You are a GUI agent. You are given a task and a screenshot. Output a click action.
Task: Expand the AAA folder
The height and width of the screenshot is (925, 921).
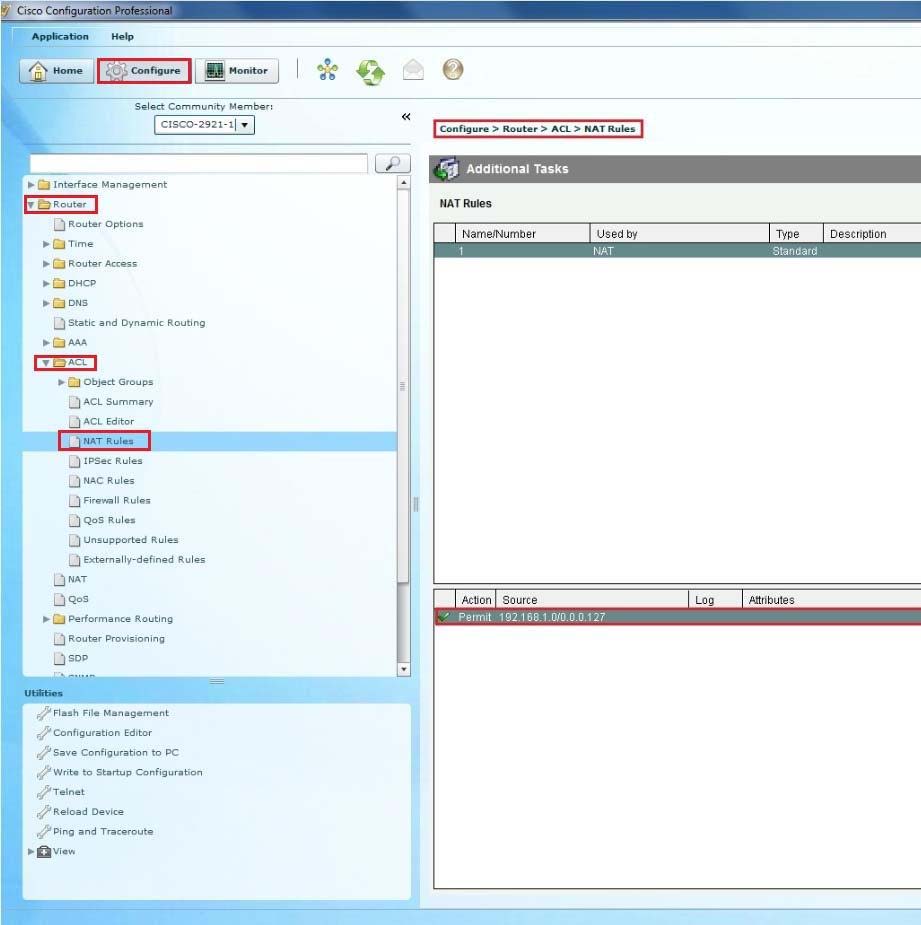pos(46,343)
